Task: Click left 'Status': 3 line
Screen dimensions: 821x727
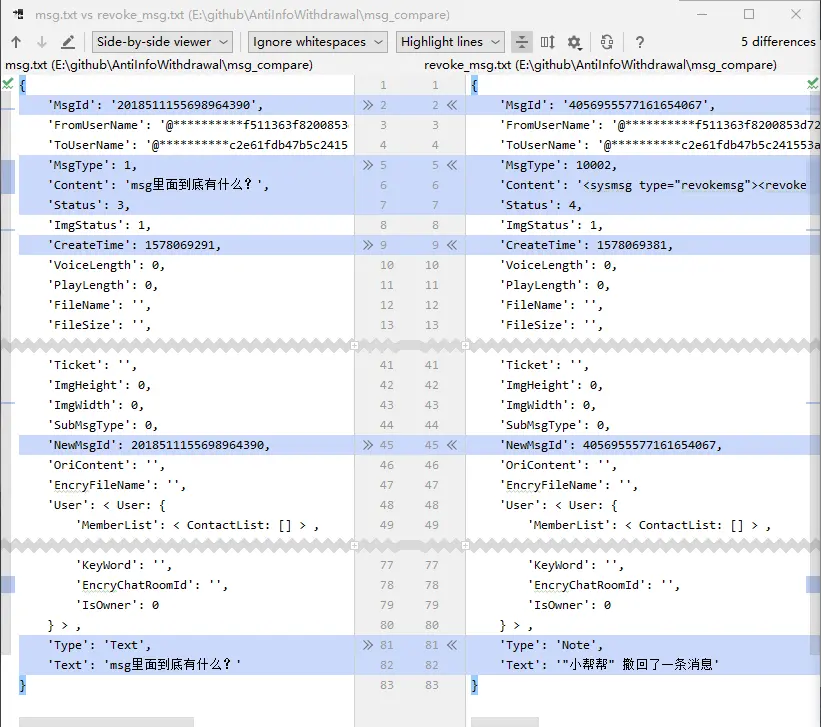Action: coord(186,205)
